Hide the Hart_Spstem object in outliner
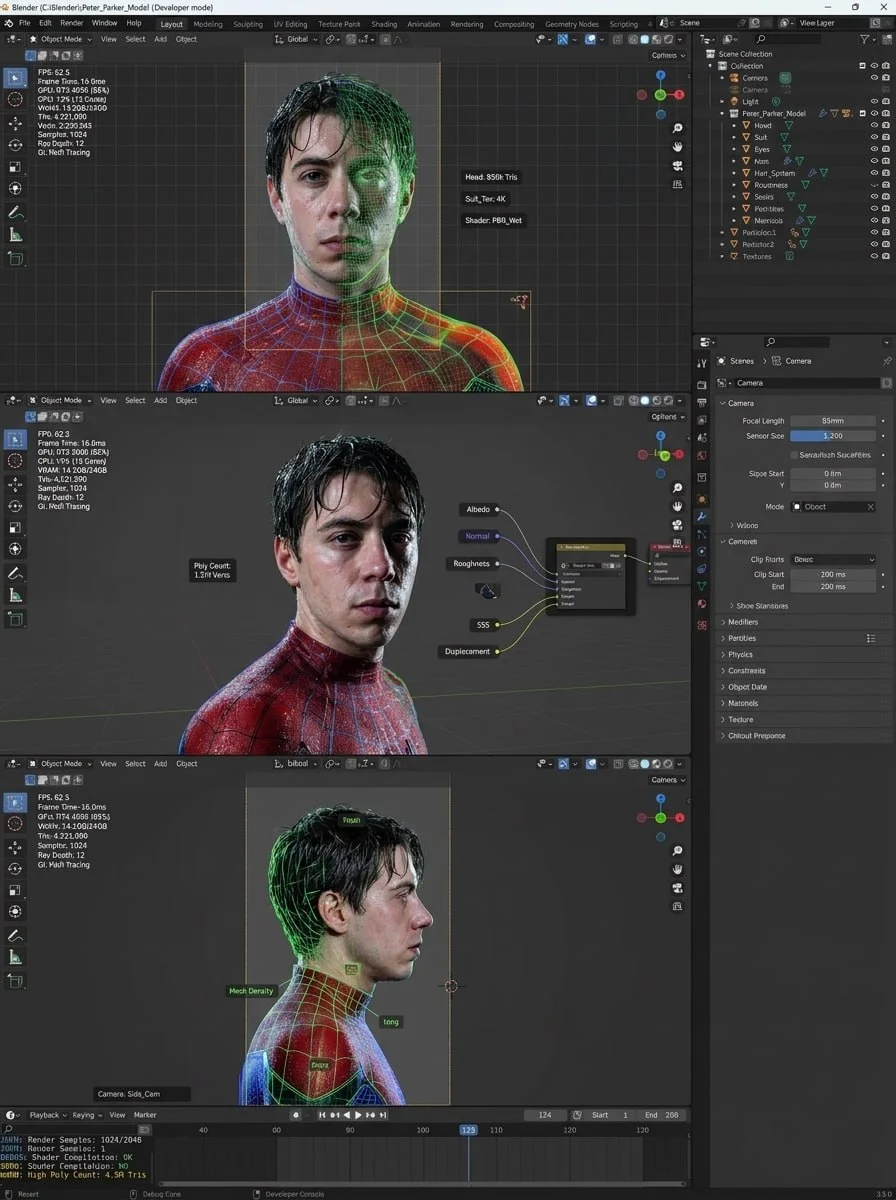 click(x=874, y=173)
